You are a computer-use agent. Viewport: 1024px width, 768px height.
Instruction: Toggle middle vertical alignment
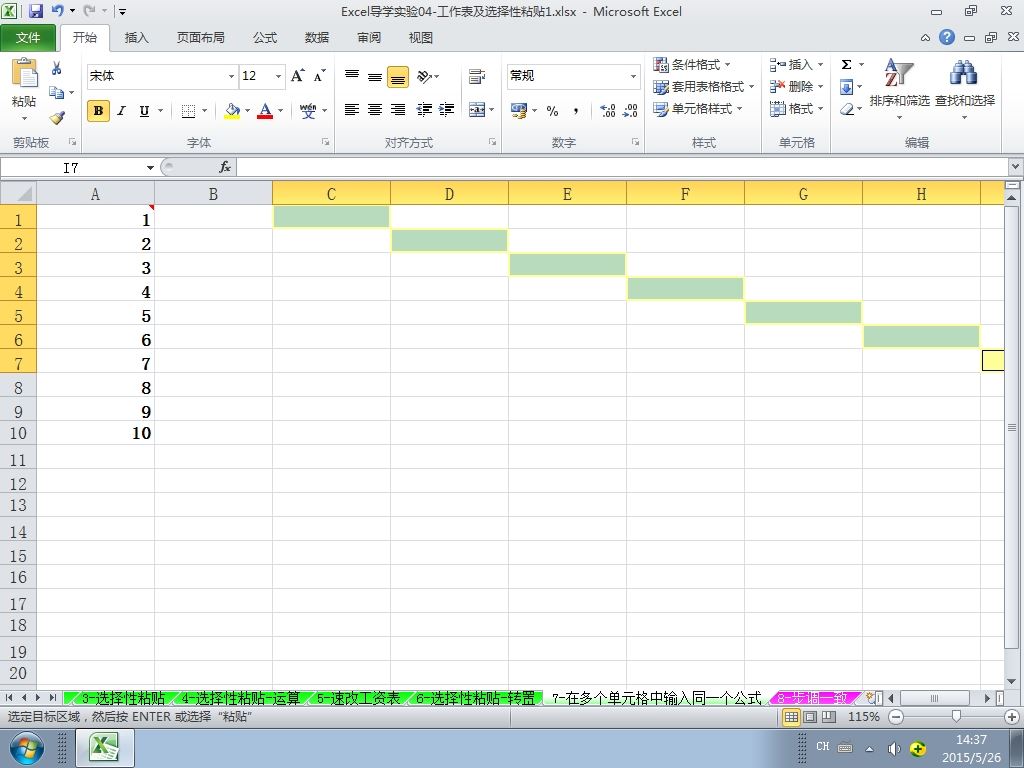pos(375,76)
